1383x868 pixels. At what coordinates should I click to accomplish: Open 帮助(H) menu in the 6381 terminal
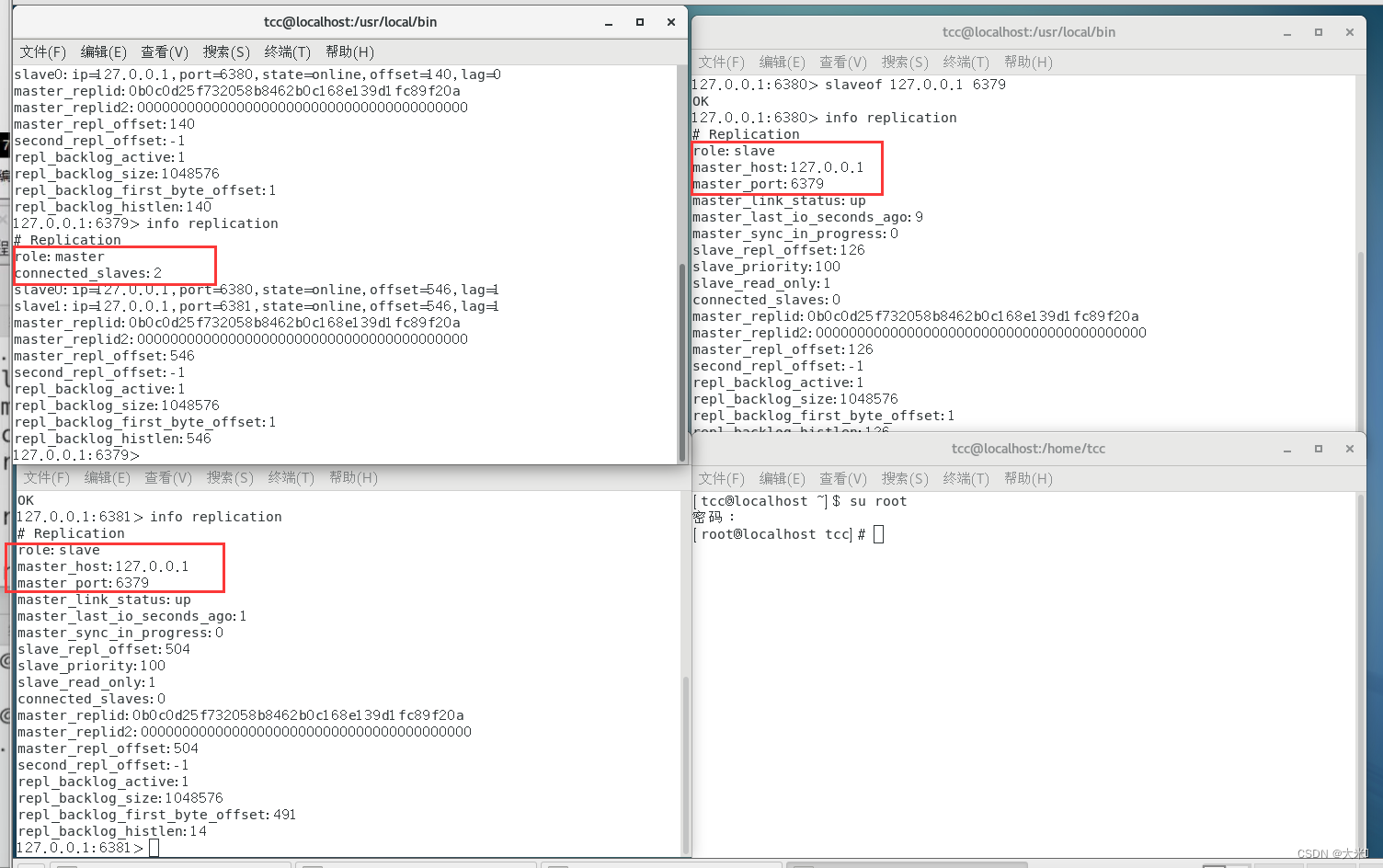[x=353, y=477]
